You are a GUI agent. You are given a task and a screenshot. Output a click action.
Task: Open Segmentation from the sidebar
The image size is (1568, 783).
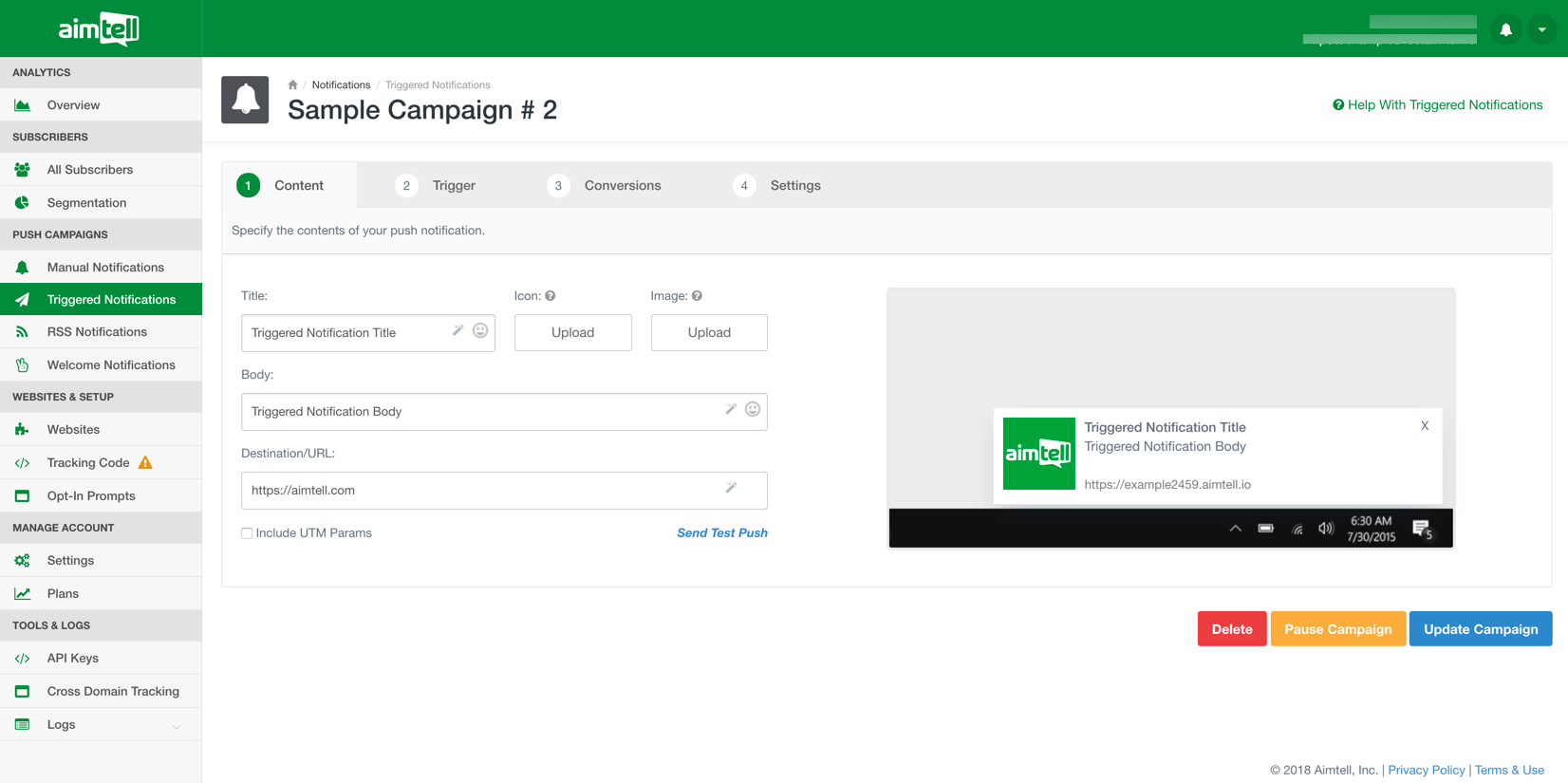[x=86, y=203]
